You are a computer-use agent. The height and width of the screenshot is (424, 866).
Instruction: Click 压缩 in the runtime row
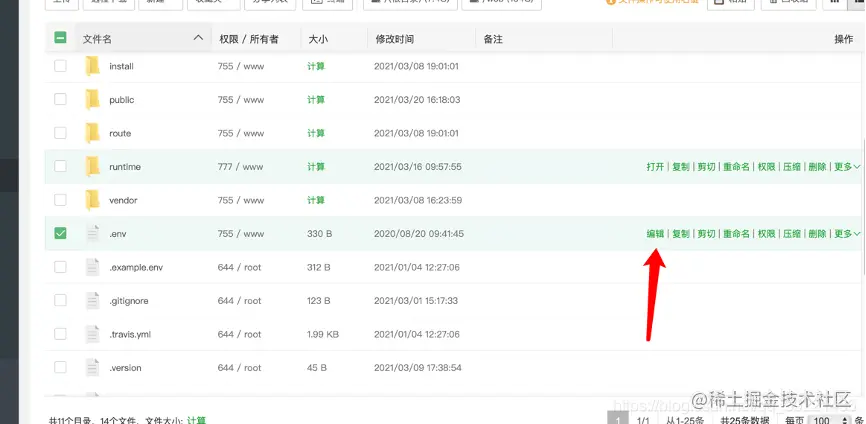coord(791,167)
